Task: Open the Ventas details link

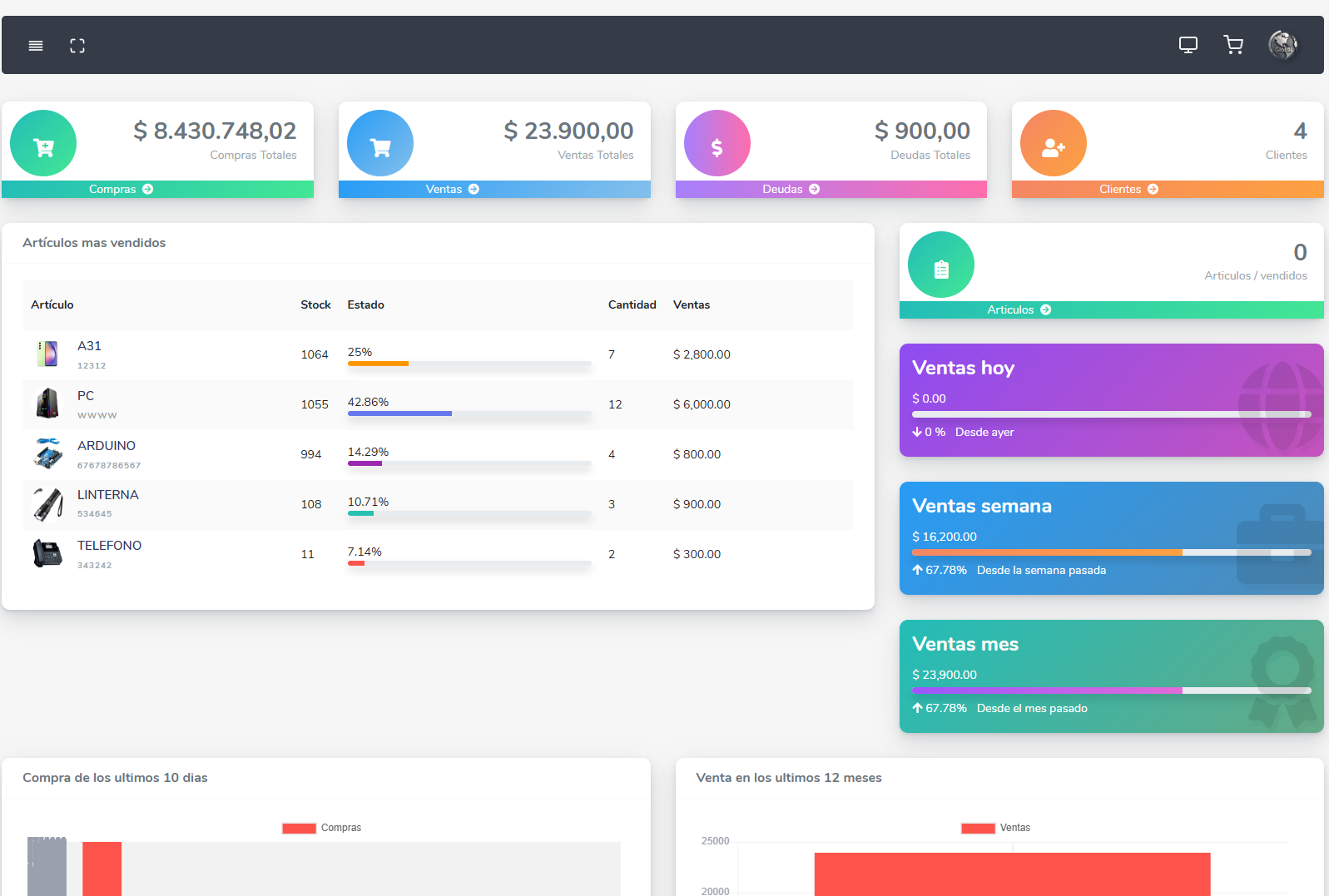Action: (x=452, y=190)
